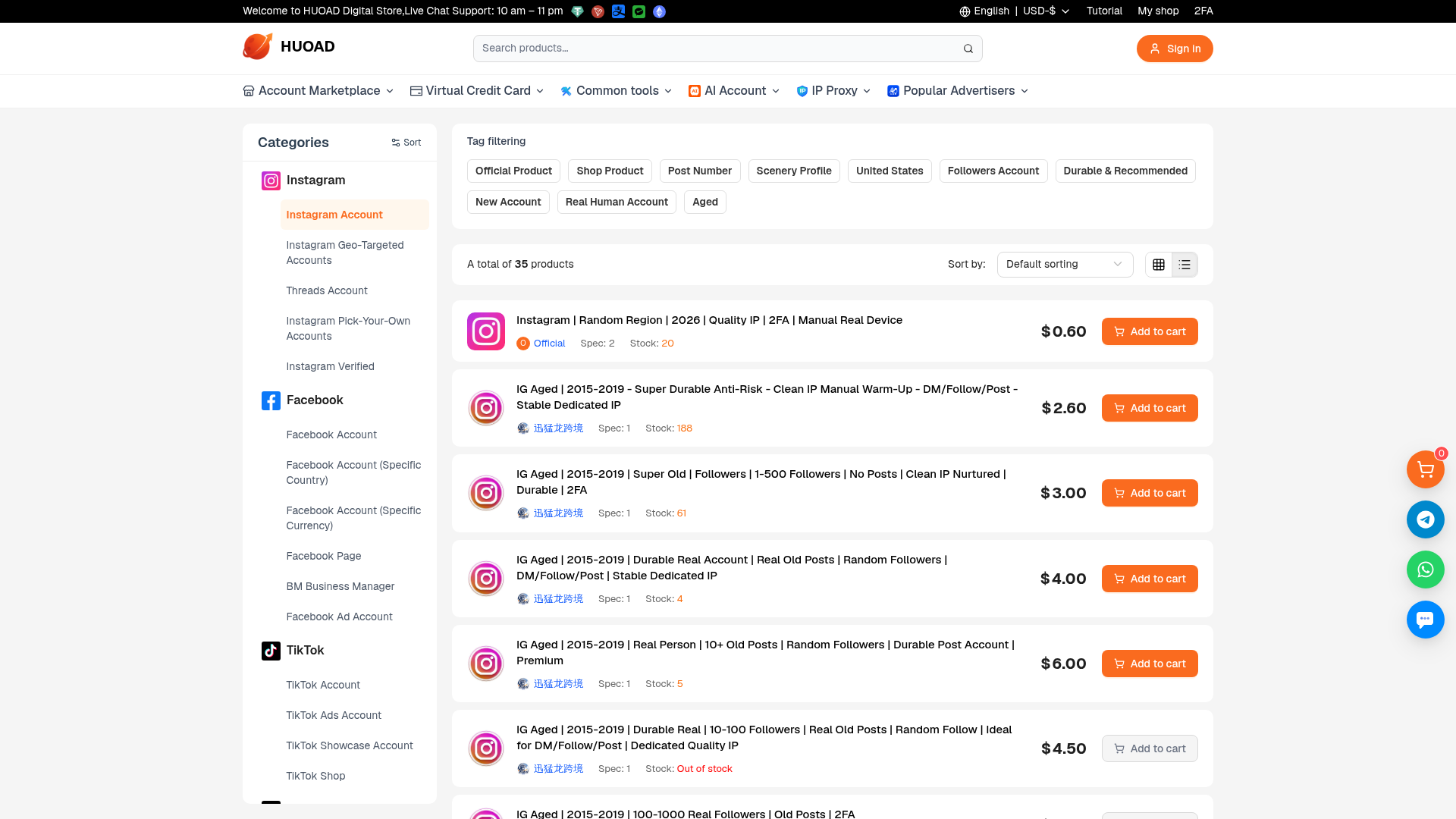
Task: Expand the IP Proxy menu
Action: 833,91
